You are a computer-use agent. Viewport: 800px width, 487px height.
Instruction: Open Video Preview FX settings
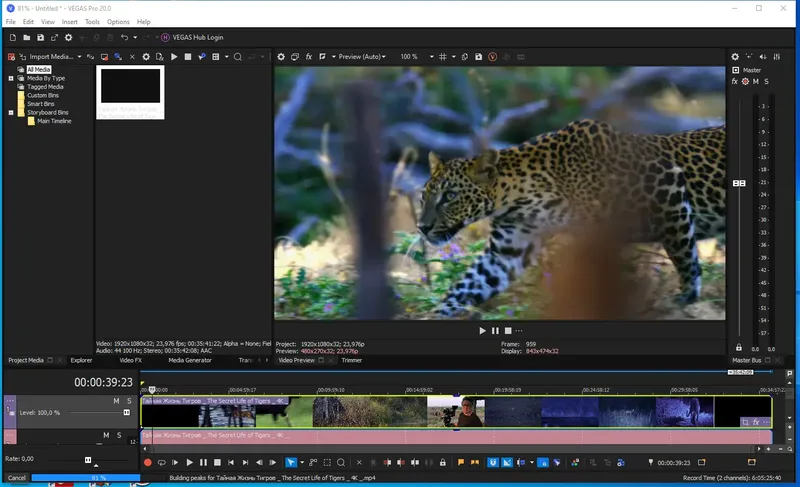[309, 57]
